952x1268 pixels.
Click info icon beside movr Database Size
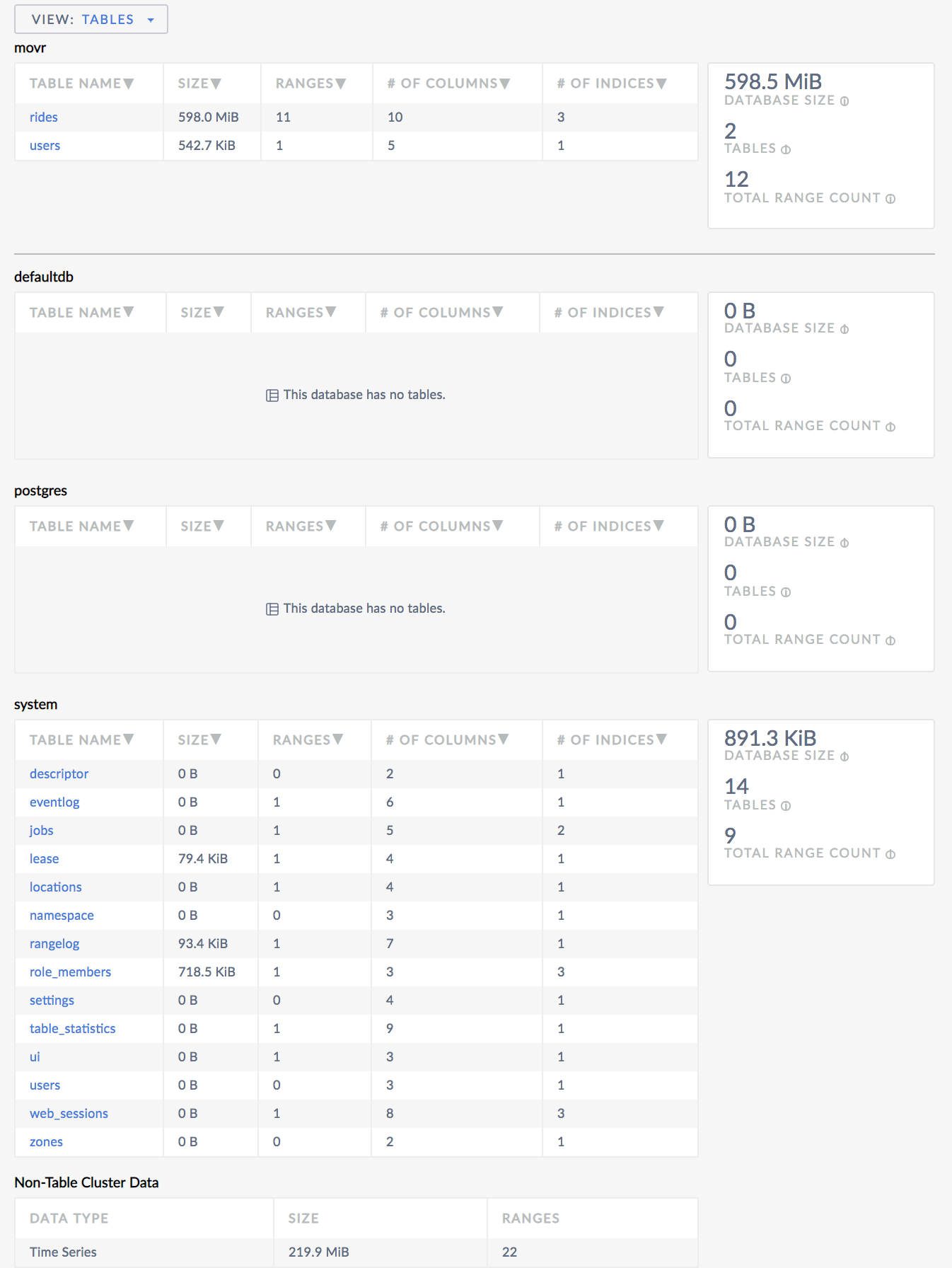(x=844, y=101)
